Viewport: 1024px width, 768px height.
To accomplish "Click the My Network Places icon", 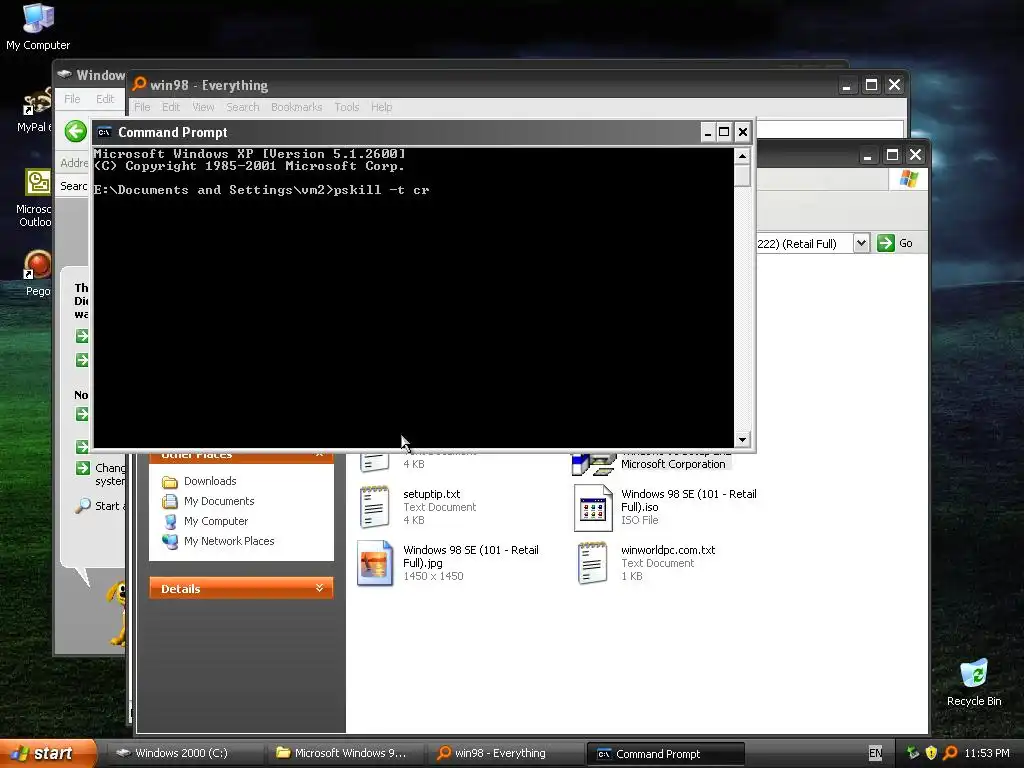I will pyautogui.click(x=170, y=541).
